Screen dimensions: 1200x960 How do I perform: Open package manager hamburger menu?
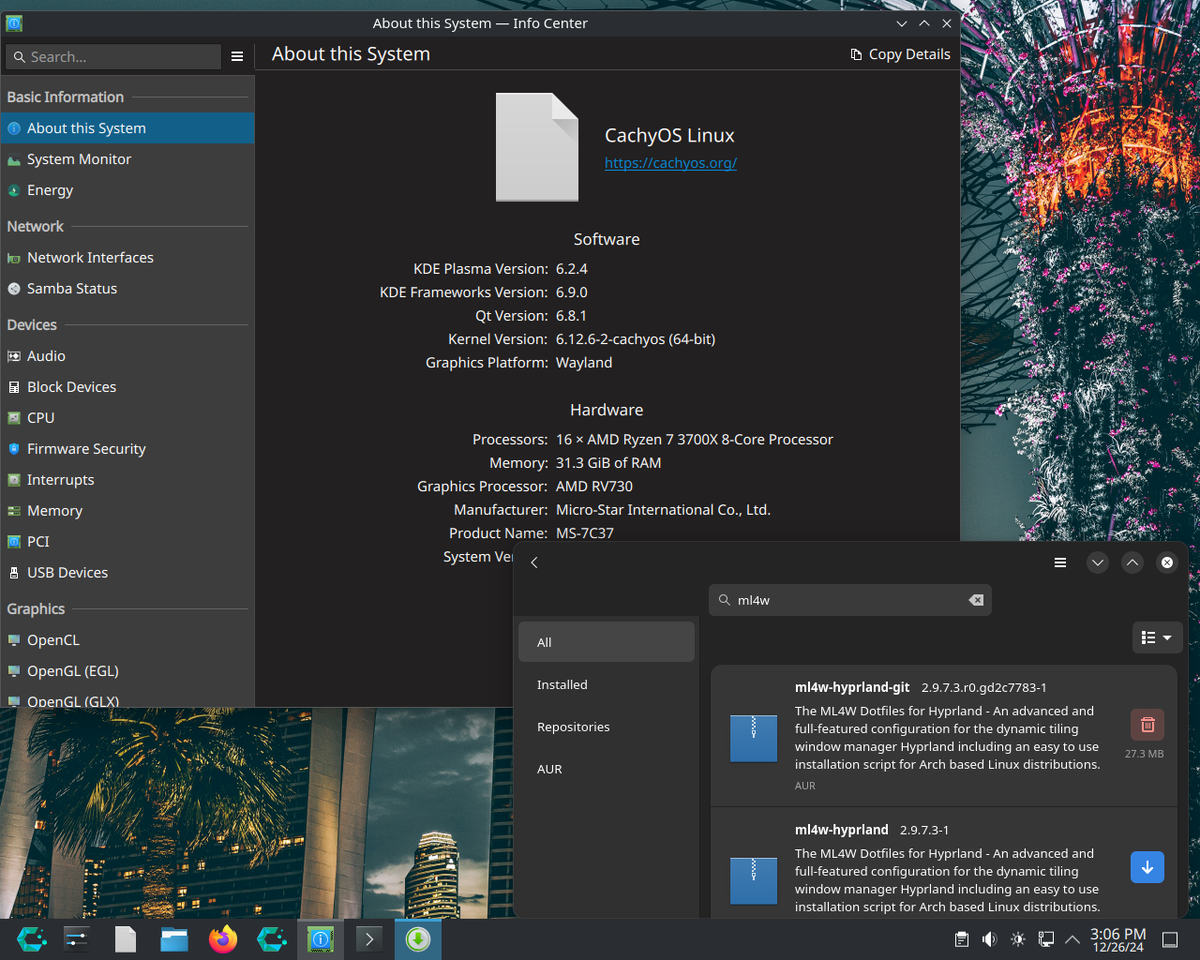[x=1060, y=563]
